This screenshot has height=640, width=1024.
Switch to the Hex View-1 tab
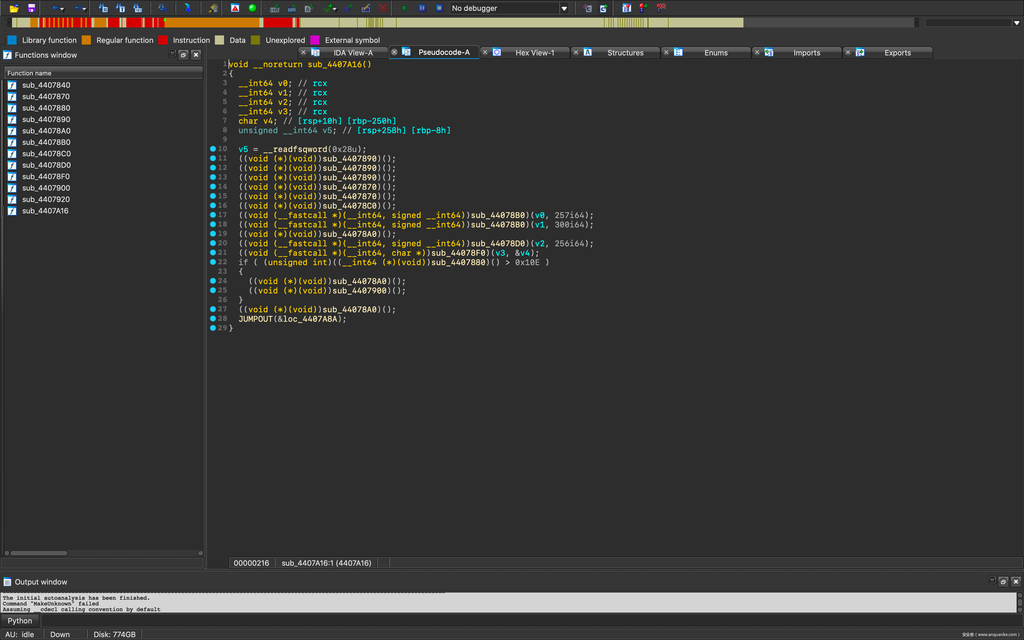click(534, 53)
